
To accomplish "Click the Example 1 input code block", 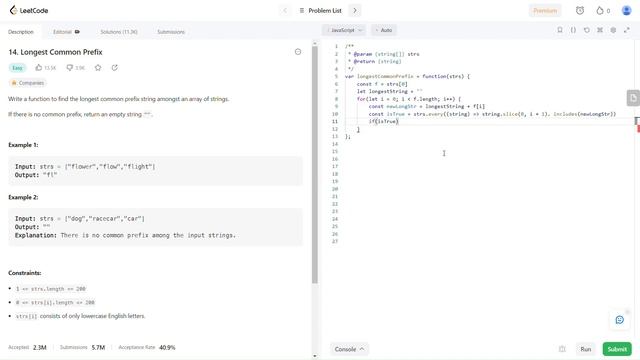I will [156, 171].
